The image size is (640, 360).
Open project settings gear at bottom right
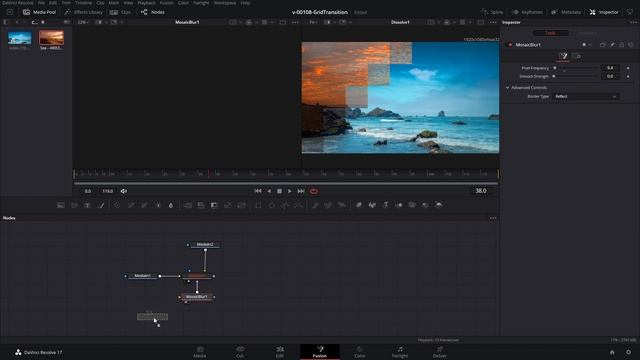629,352
